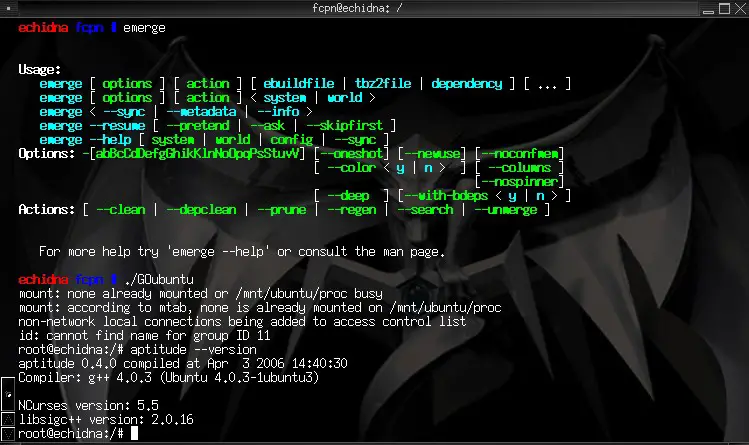
Task: Click the terminal scrollbar up arrow
Action: 8,419
